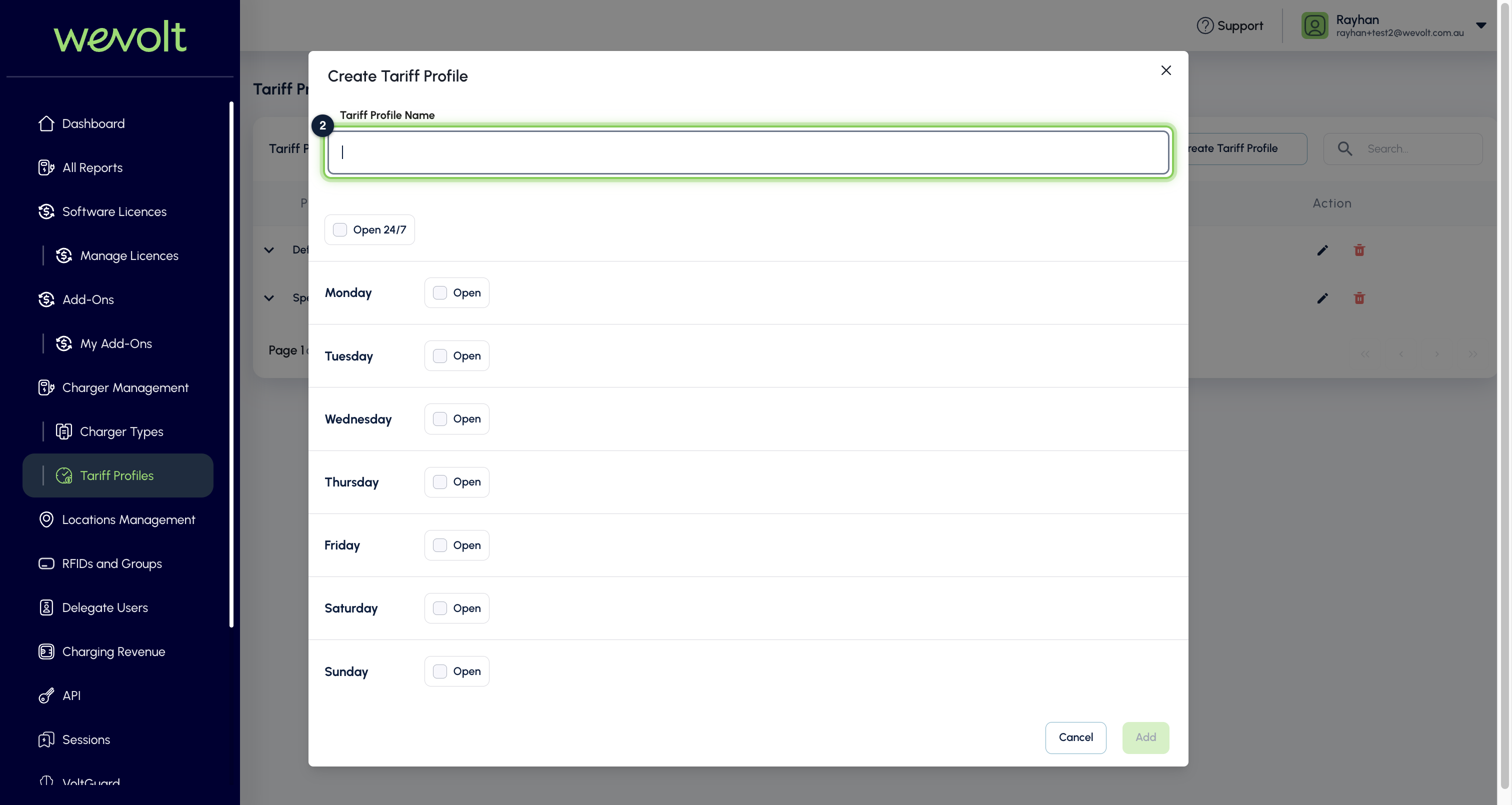Click the Action column header
Screen dimensions: 1512x805
pos(1332,203)
